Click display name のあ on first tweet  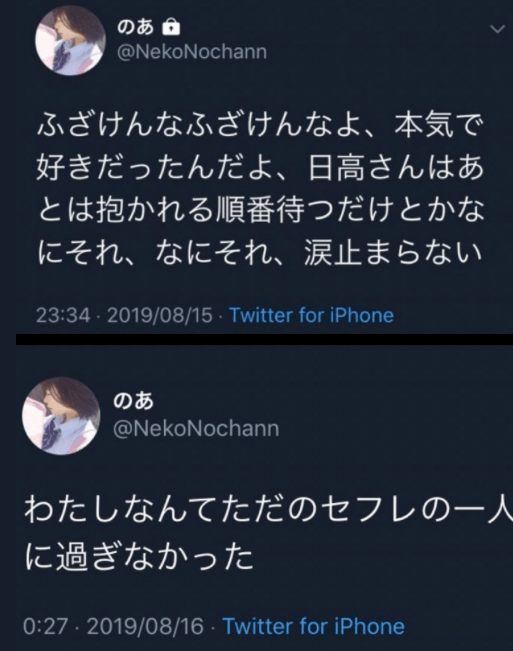click(x=135, y=27)
